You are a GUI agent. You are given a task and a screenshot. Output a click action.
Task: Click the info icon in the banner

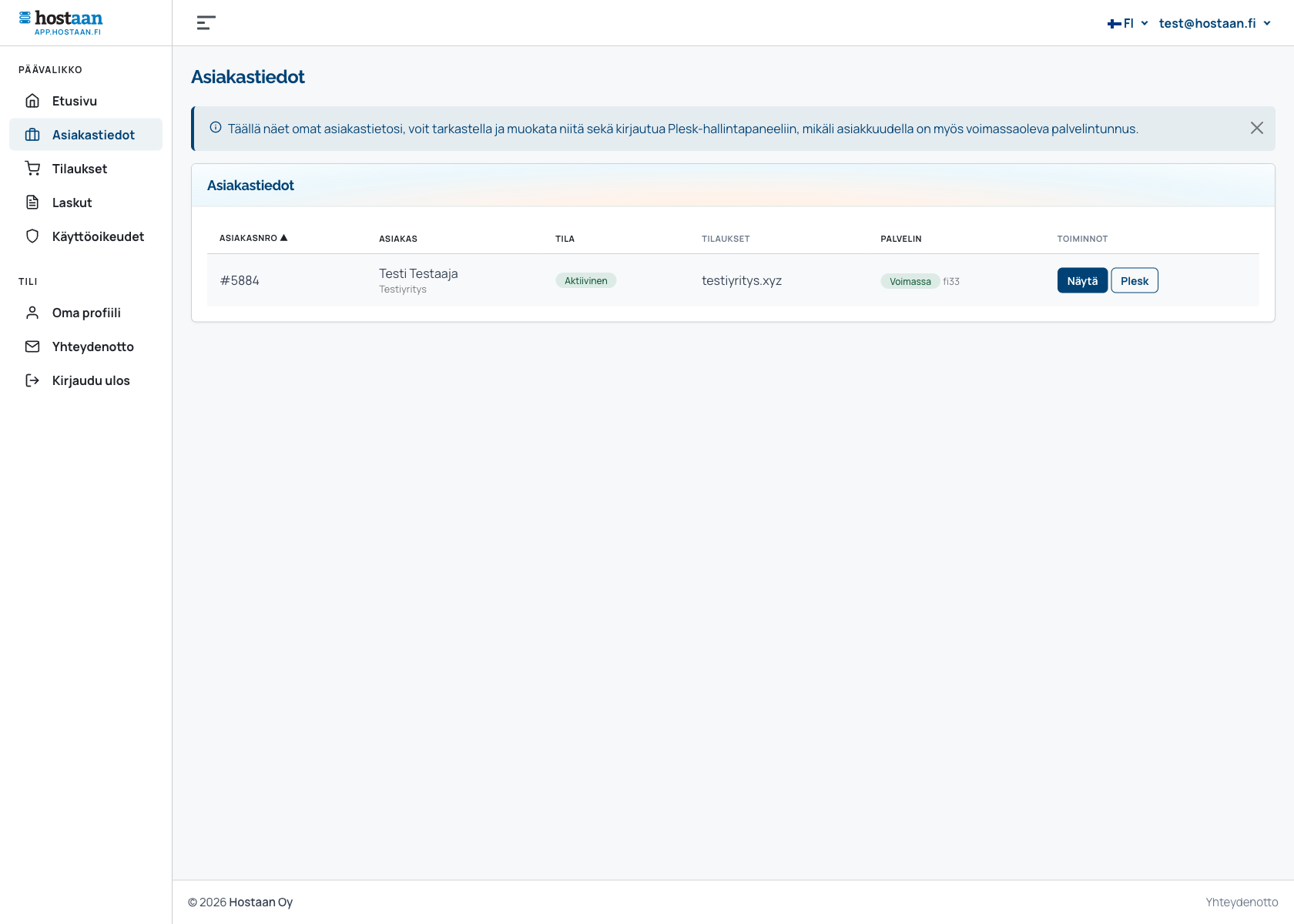point(216,128)
